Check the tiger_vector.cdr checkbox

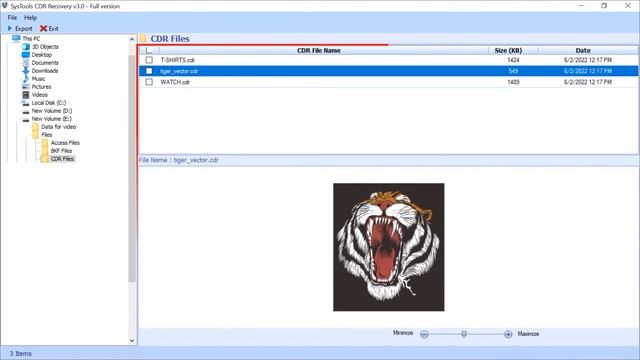point(149,71)
